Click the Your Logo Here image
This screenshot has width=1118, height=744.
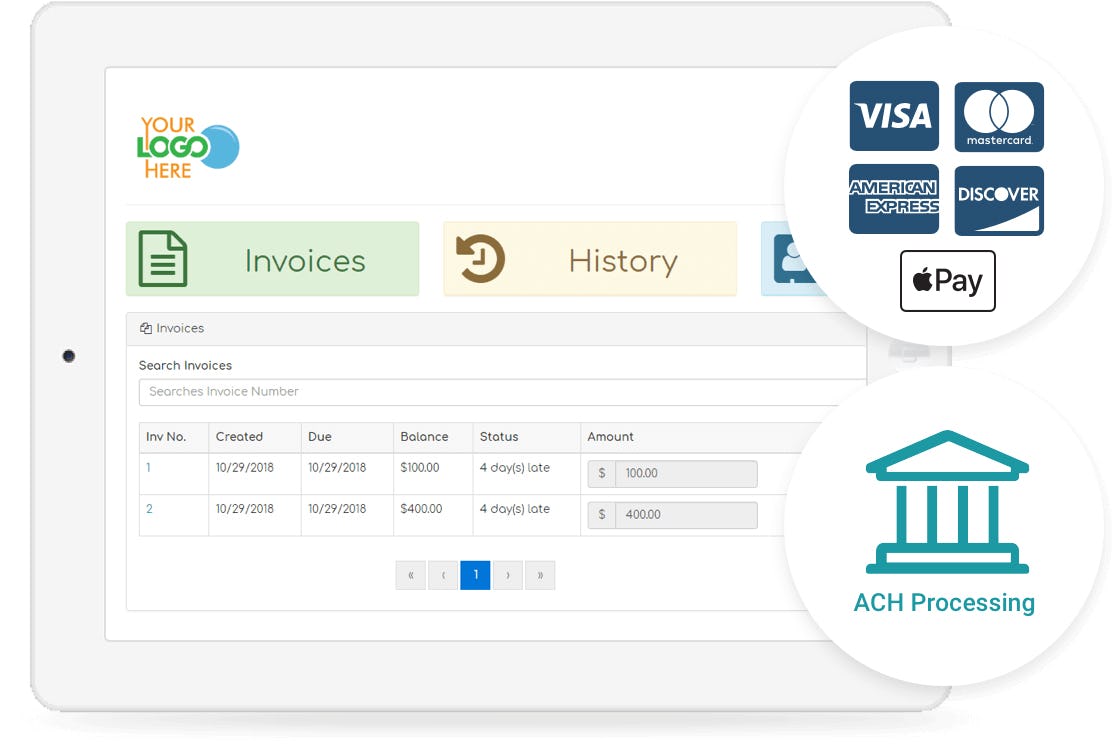(188, 147)
